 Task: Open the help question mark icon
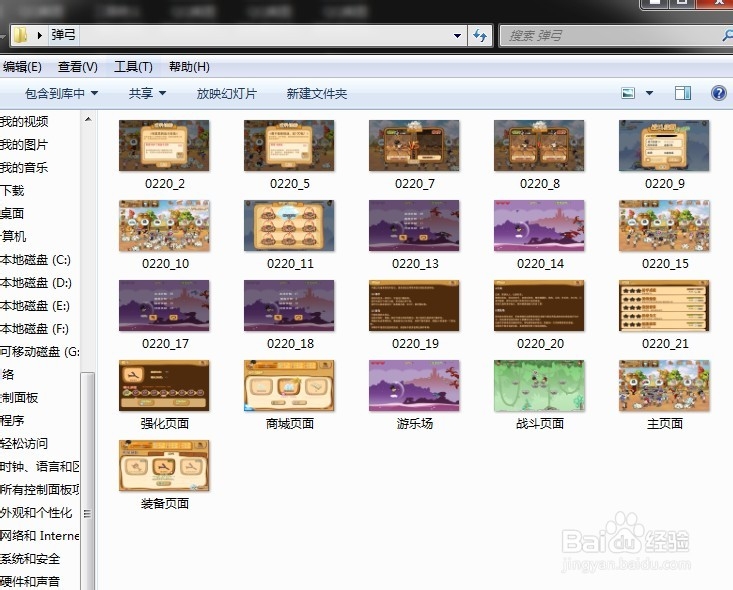coord(719,93)
